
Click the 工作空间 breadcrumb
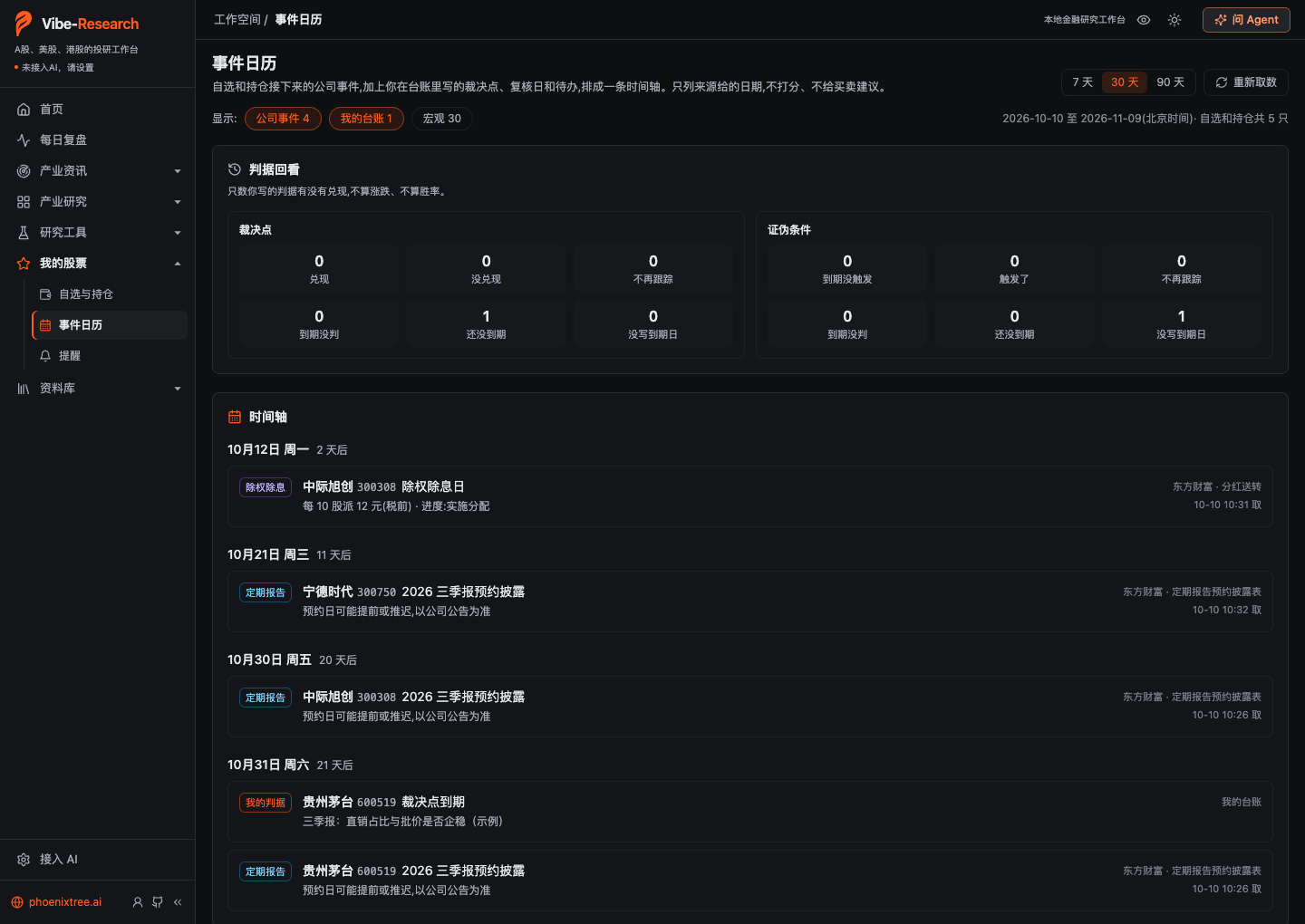(237, 20)
